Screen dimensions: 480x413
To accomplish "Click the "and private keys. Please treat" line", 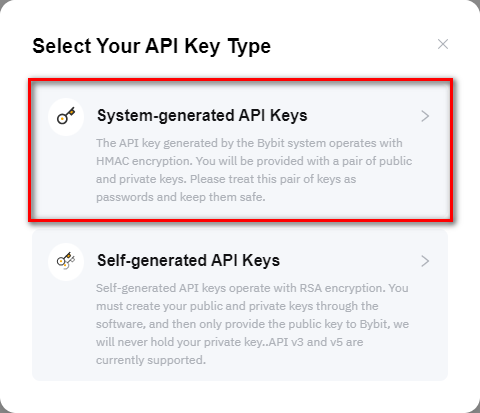I will pyautogui.click(x=226, y=179).
